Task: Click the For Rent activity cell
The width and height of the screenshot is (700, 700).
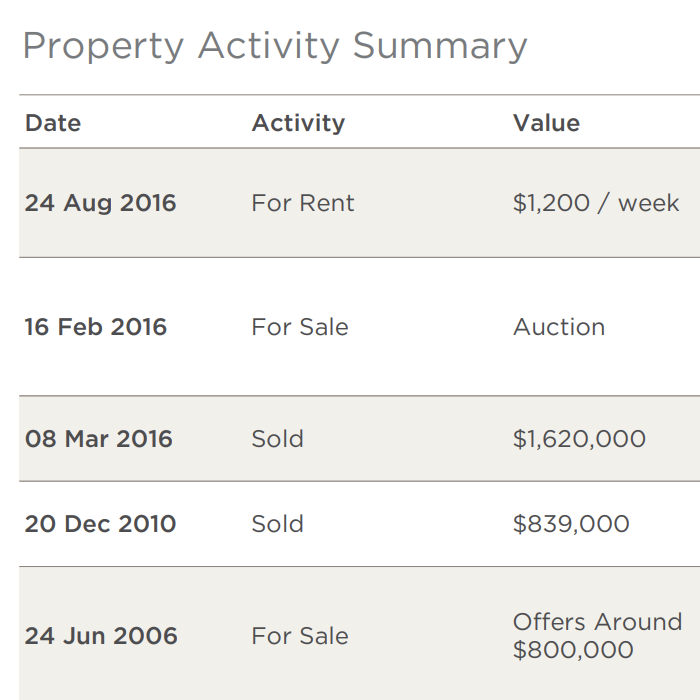Action: 303,203
